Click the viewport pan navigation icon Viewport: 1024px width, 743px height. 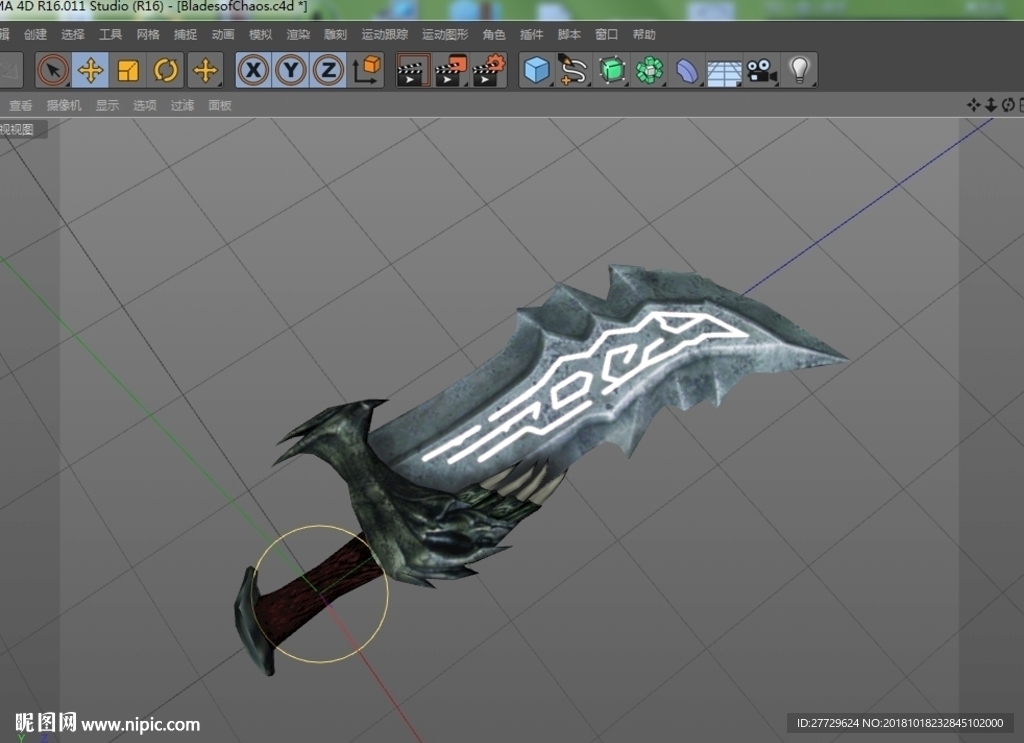tap(973, 105)
